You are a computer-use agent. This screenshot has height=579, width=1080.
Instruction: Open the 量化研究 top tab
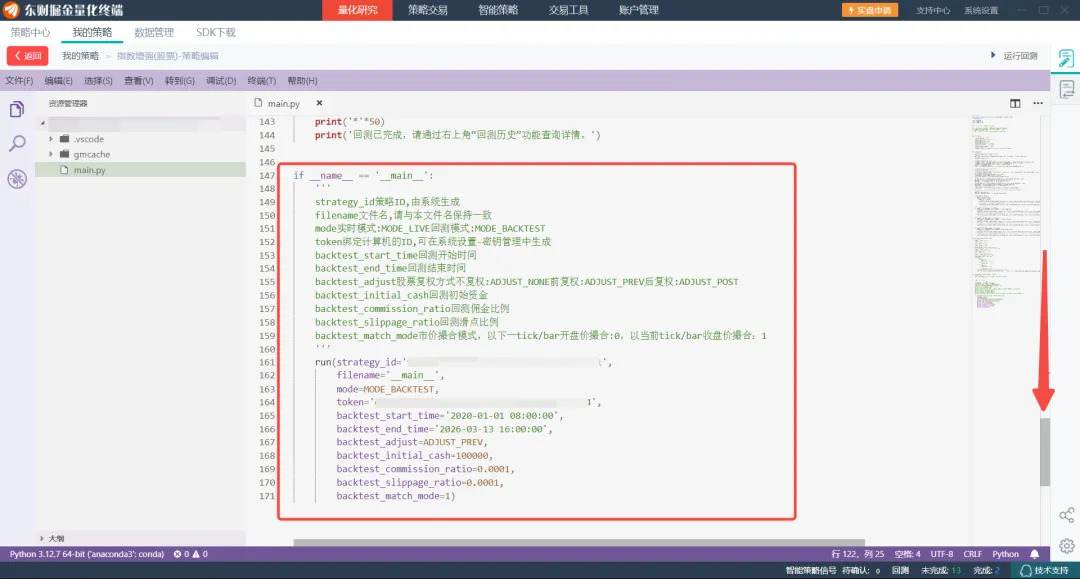tap(357, 10)
